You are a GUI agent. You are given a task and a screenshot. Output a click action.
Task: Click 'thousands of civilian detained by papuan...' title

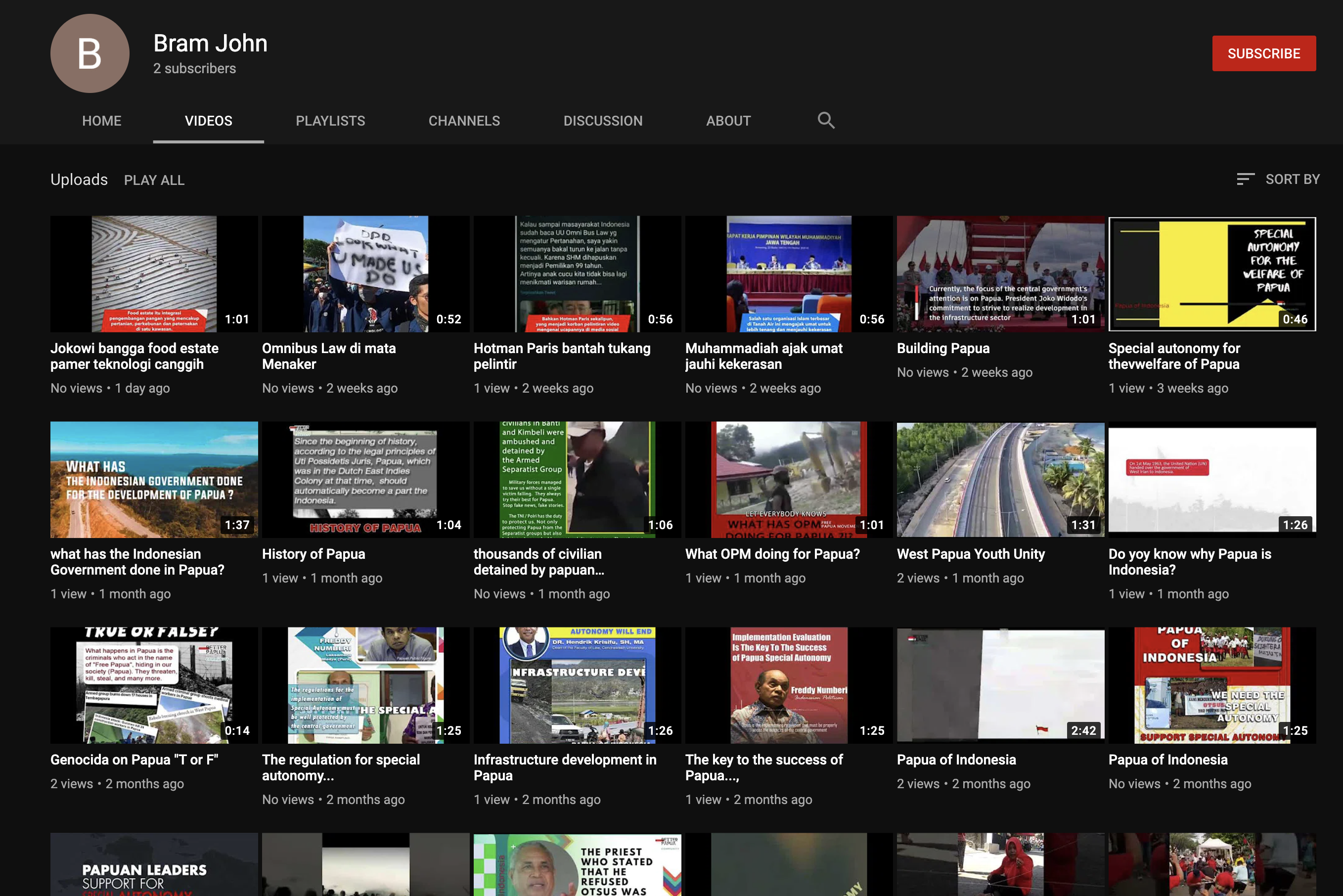(x=538, y=562)
